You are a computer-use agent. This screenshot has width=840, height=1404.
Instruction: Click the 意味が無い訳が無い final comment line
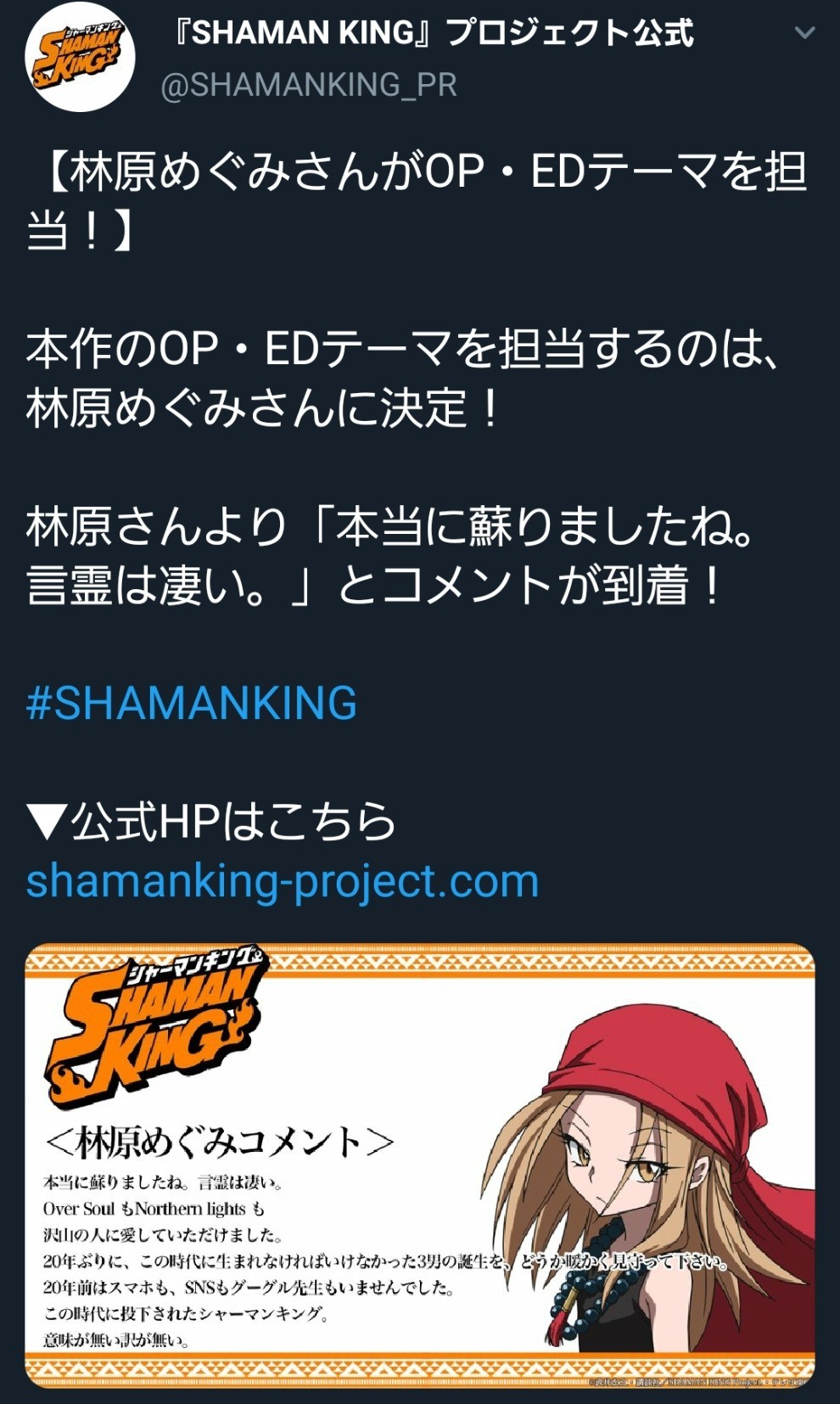116,1339
